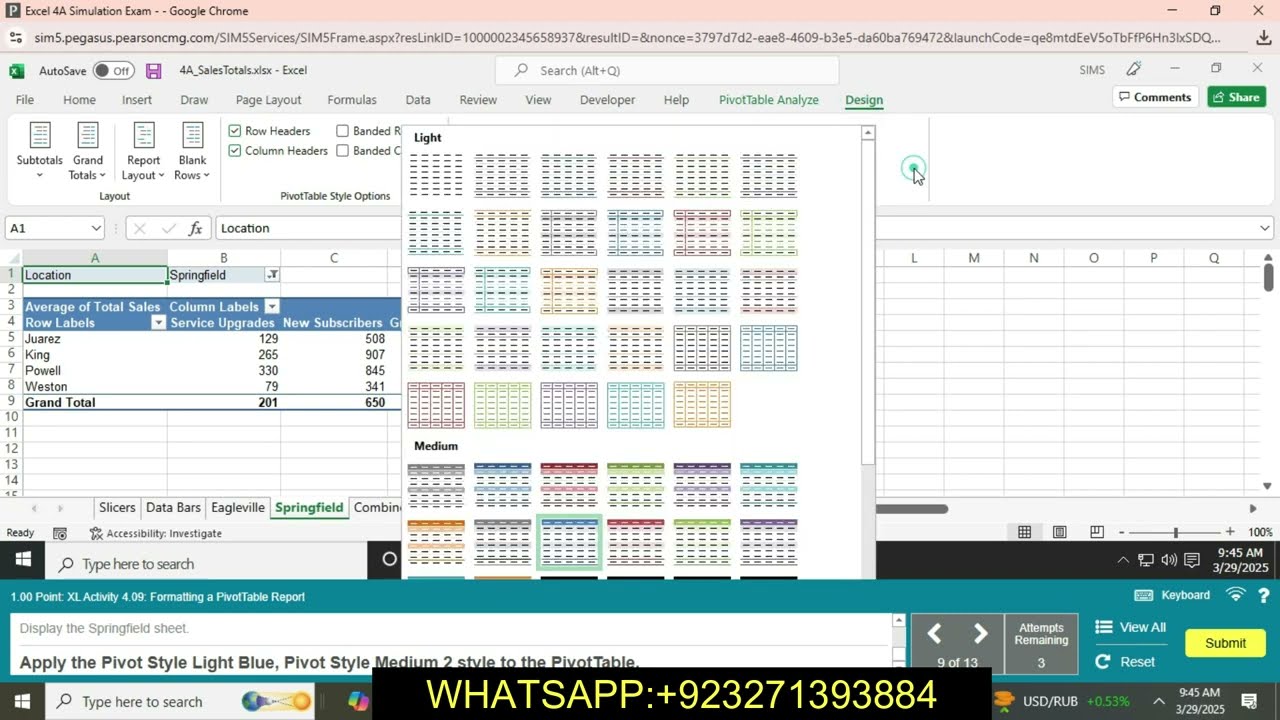The image size is (1280, 720).
Task: Click the Chrome download icon
Action: pyautogui.click(x=1264, y=38)
